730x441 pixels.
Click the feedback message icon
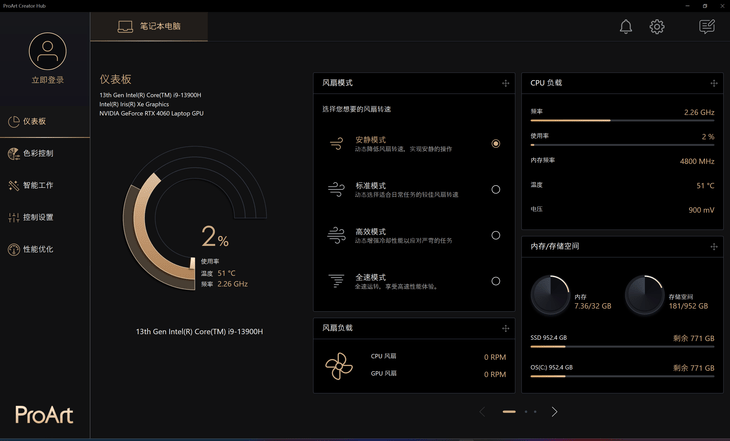tap(707, 27)
